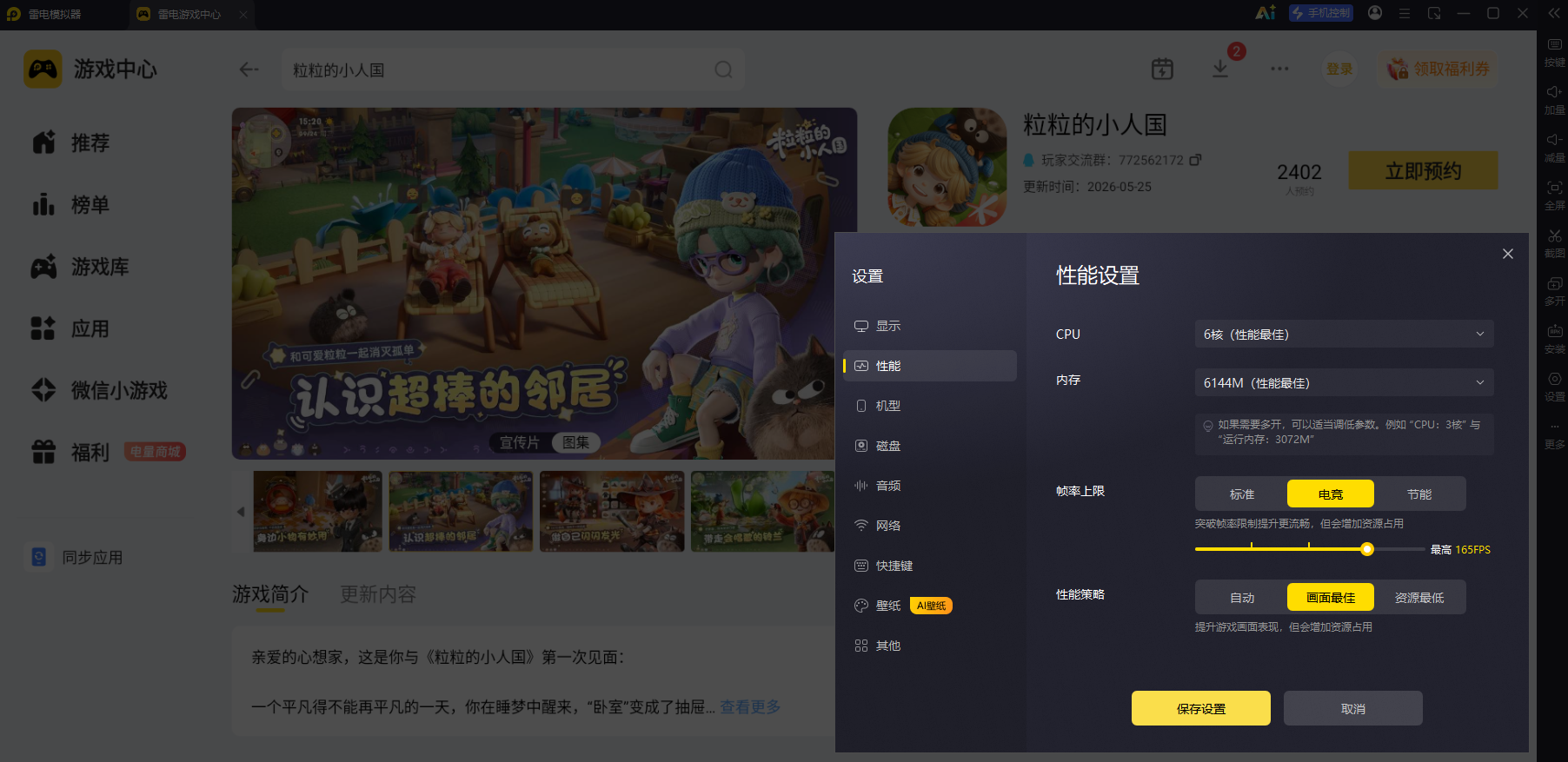Select 标准 frame rate limit
This screenshot has height=762, width=1568.
(1242, 494)
